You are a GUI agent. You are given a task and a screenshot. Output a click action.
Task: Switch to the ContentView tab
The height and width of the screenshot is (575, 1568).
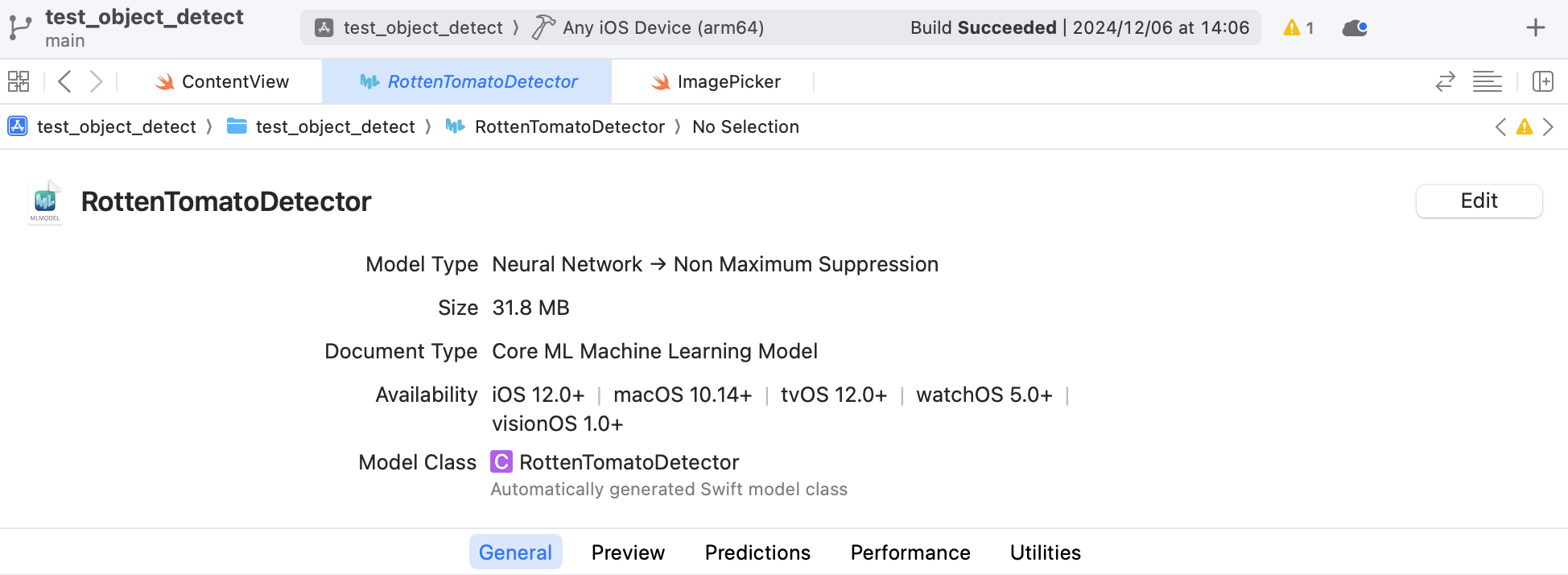tap(222, 81)
